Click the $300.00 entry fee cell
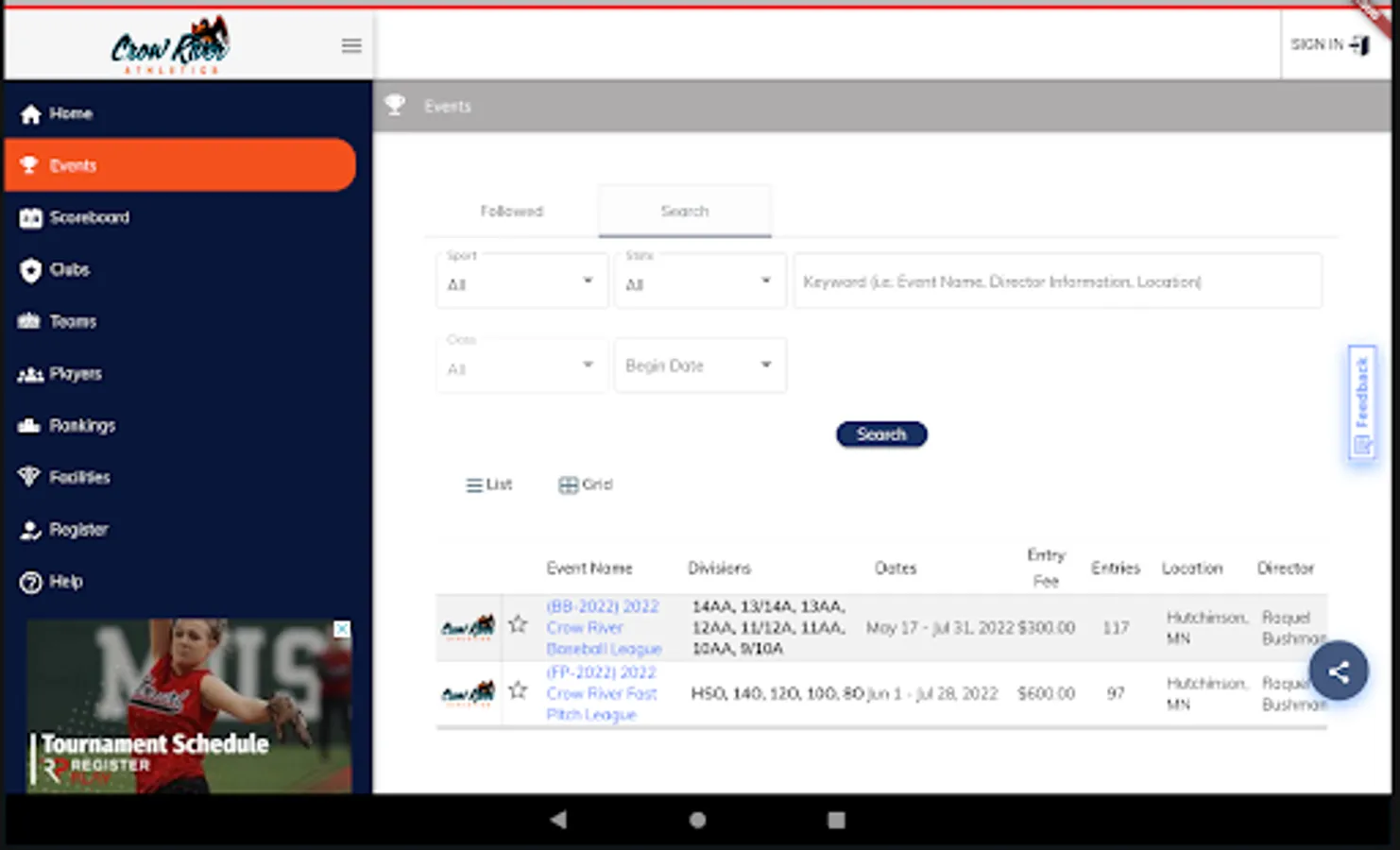Viewport: 1400px width, 850px height. pos(1047,627)
